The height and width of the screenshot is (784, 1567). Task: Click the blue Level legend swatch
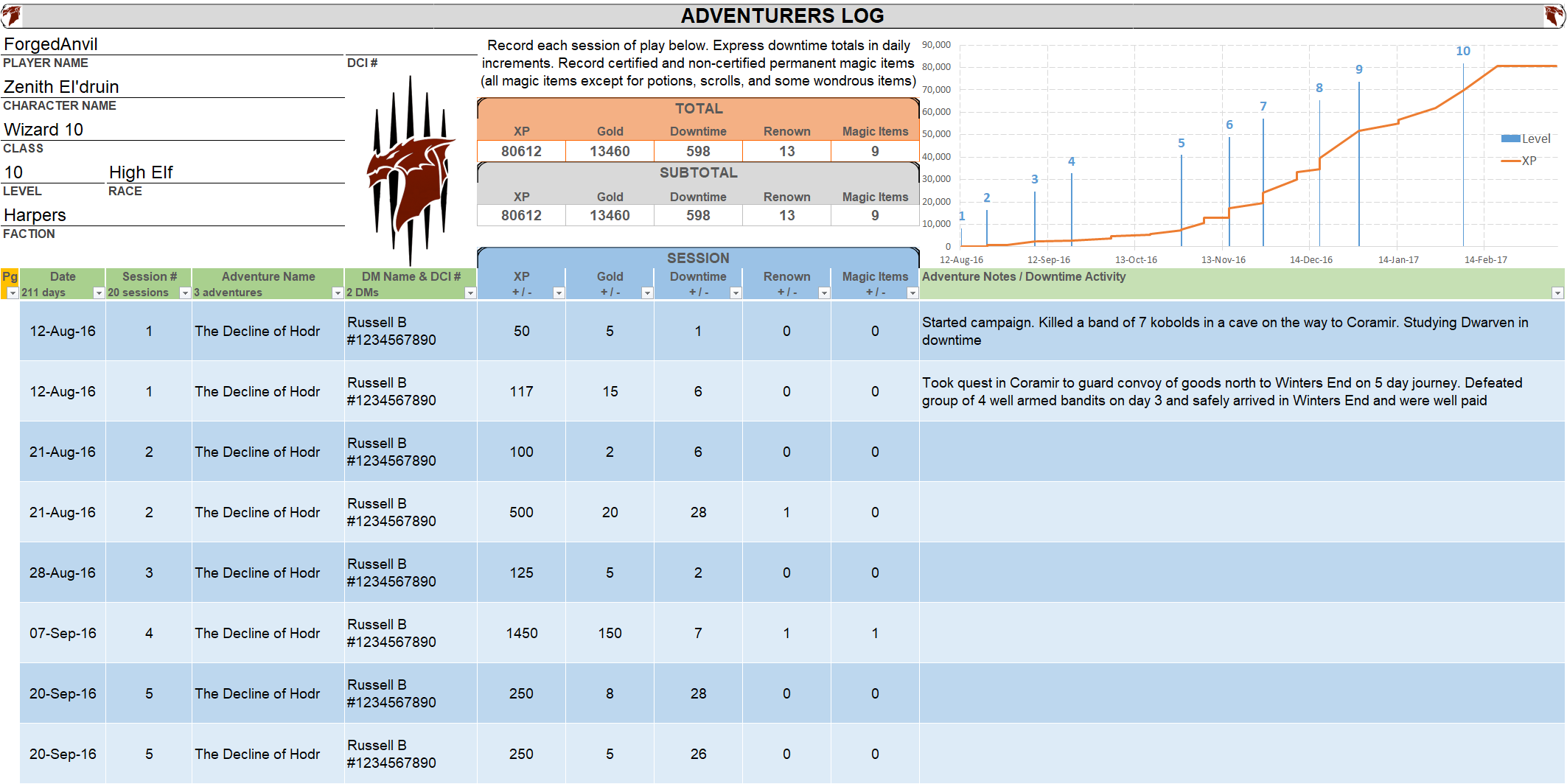pos(1510,139)
